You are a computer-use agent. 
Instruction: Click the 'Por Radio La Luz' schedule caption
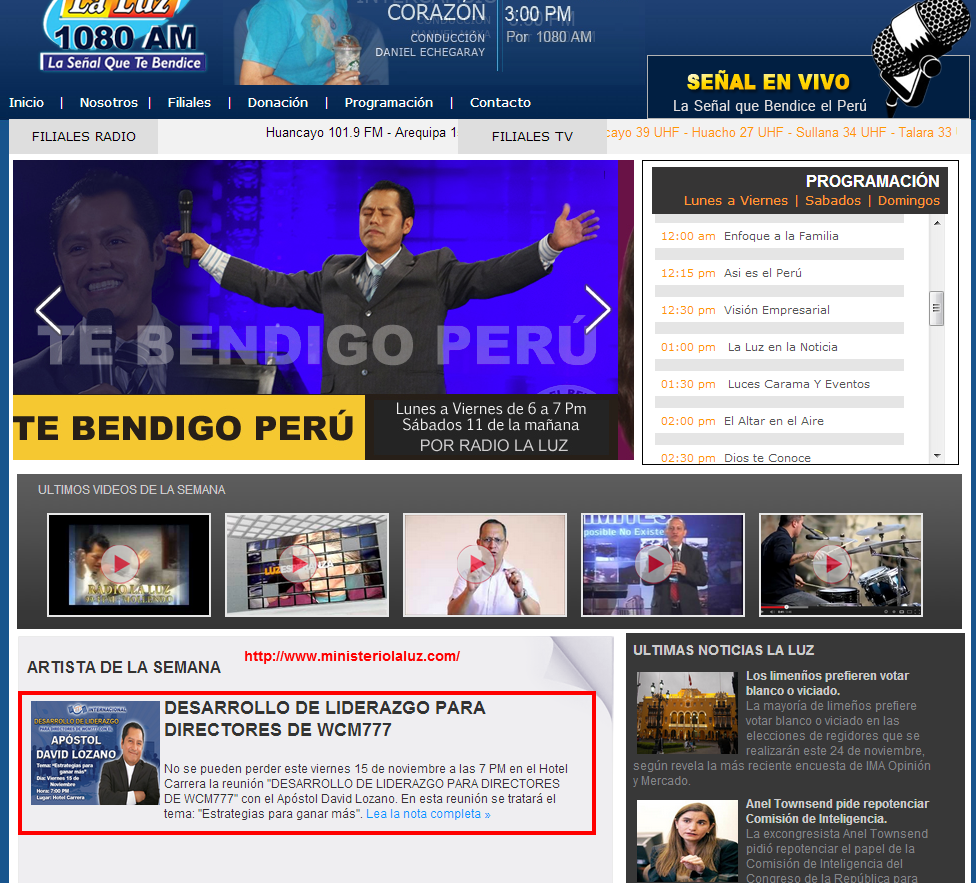tap(494, 446)
